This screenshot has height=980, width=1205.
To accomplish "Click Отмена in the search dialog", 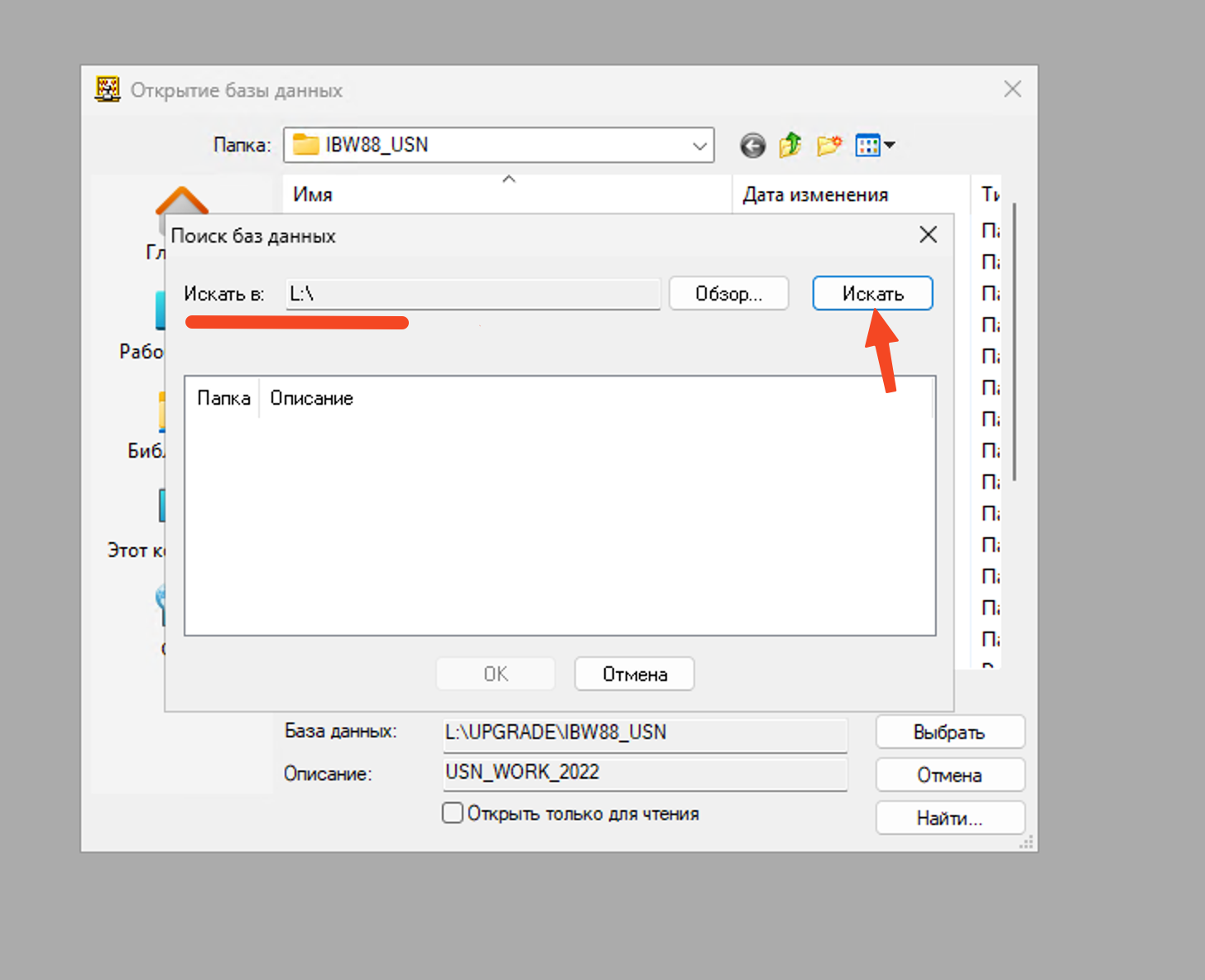I will [634, 675].
